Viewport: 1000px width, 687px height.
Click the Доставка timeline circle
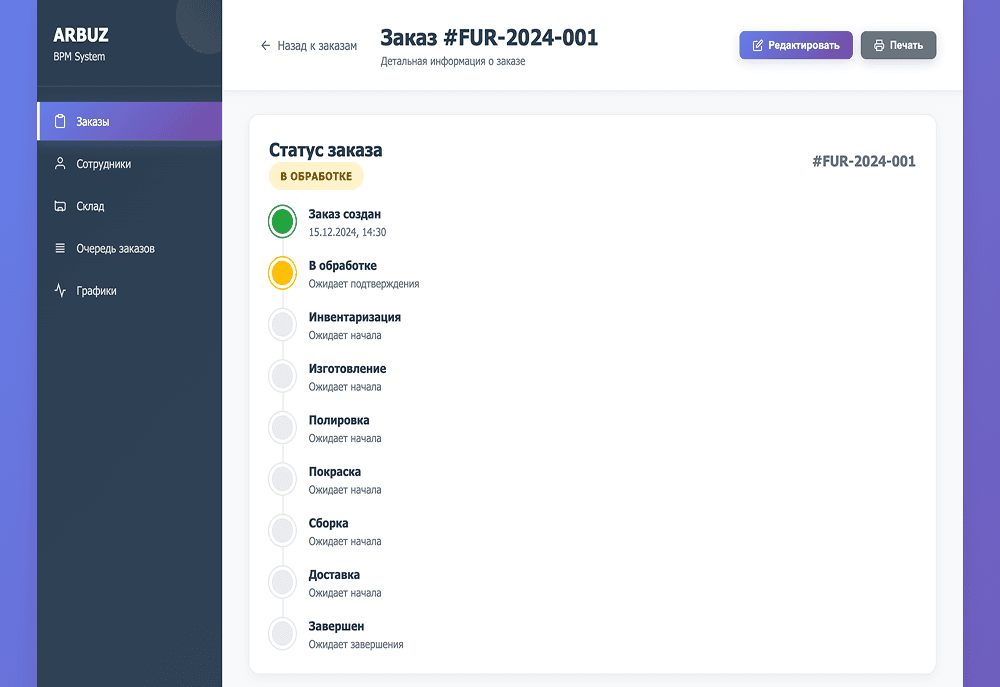pos(283,583)
